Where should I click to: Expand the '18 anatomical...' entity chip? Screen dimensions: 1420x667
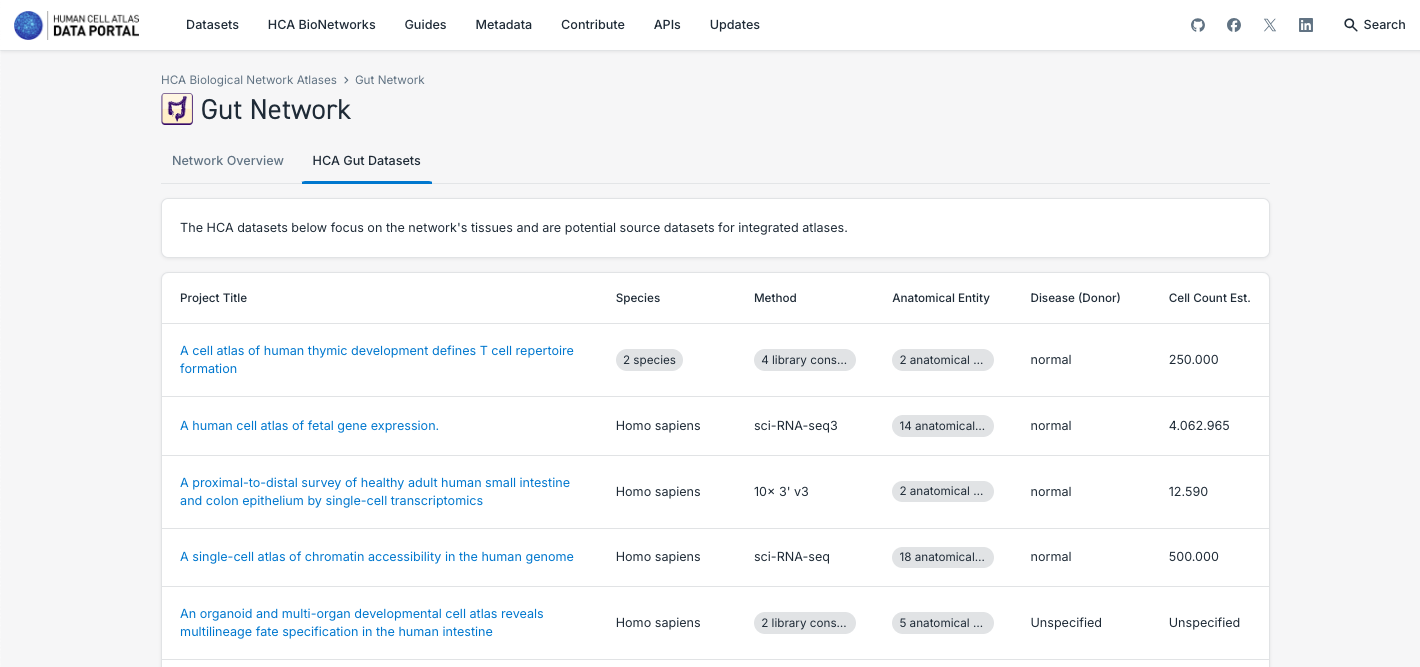pyautogui.click(x=942, y=557)
